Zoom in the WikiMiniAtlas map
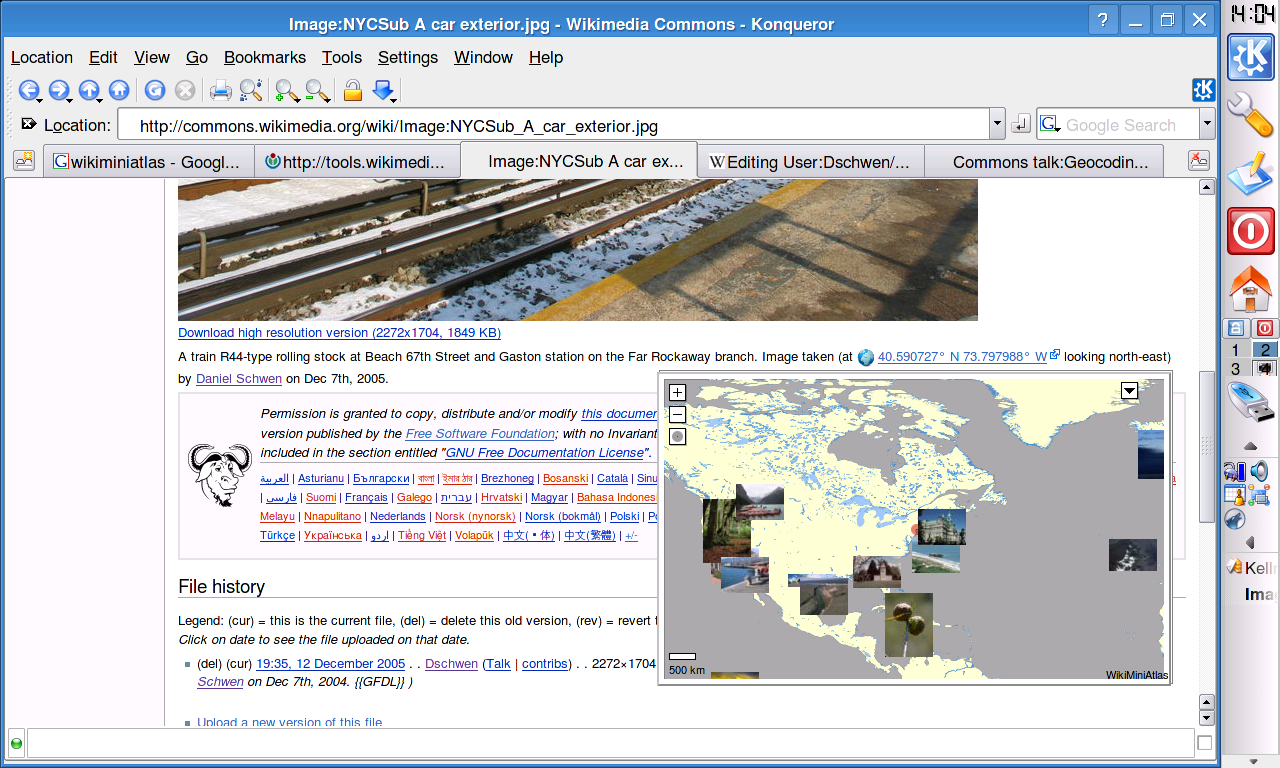1280x768 pixels. pyautogui.click(x=677, y=393)
